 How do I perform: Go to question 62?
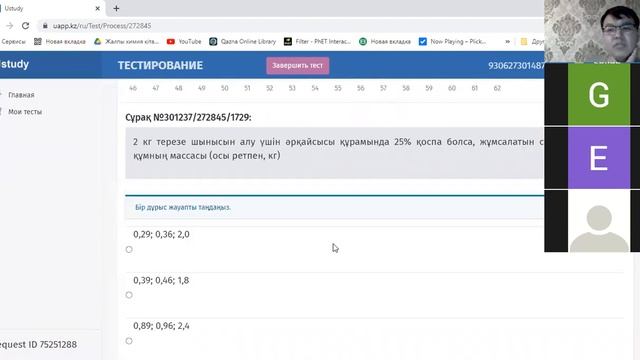tap(497, 88)
